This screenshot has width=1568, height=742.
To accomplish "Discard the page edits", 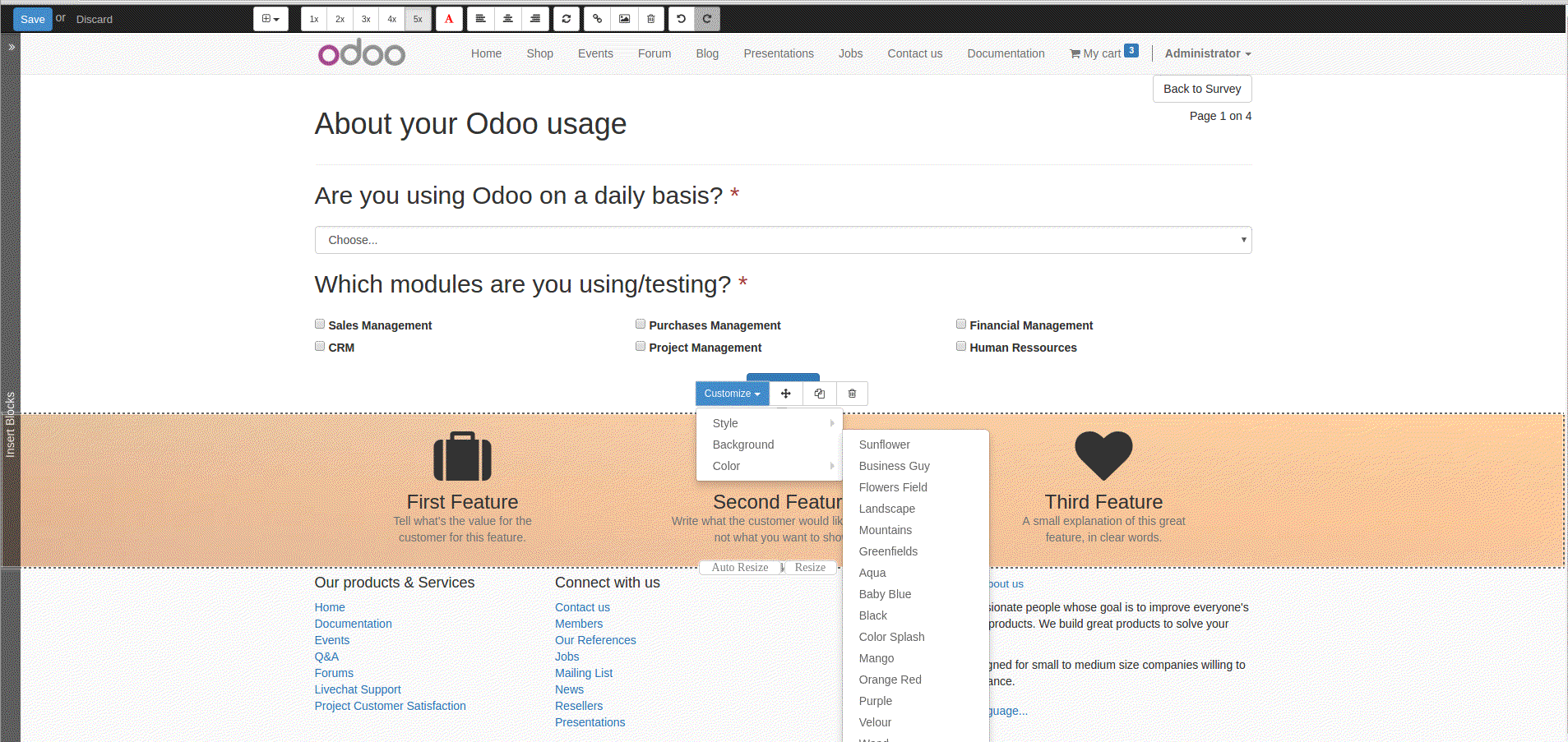I will pyautogui.click(x=95, y=19).
